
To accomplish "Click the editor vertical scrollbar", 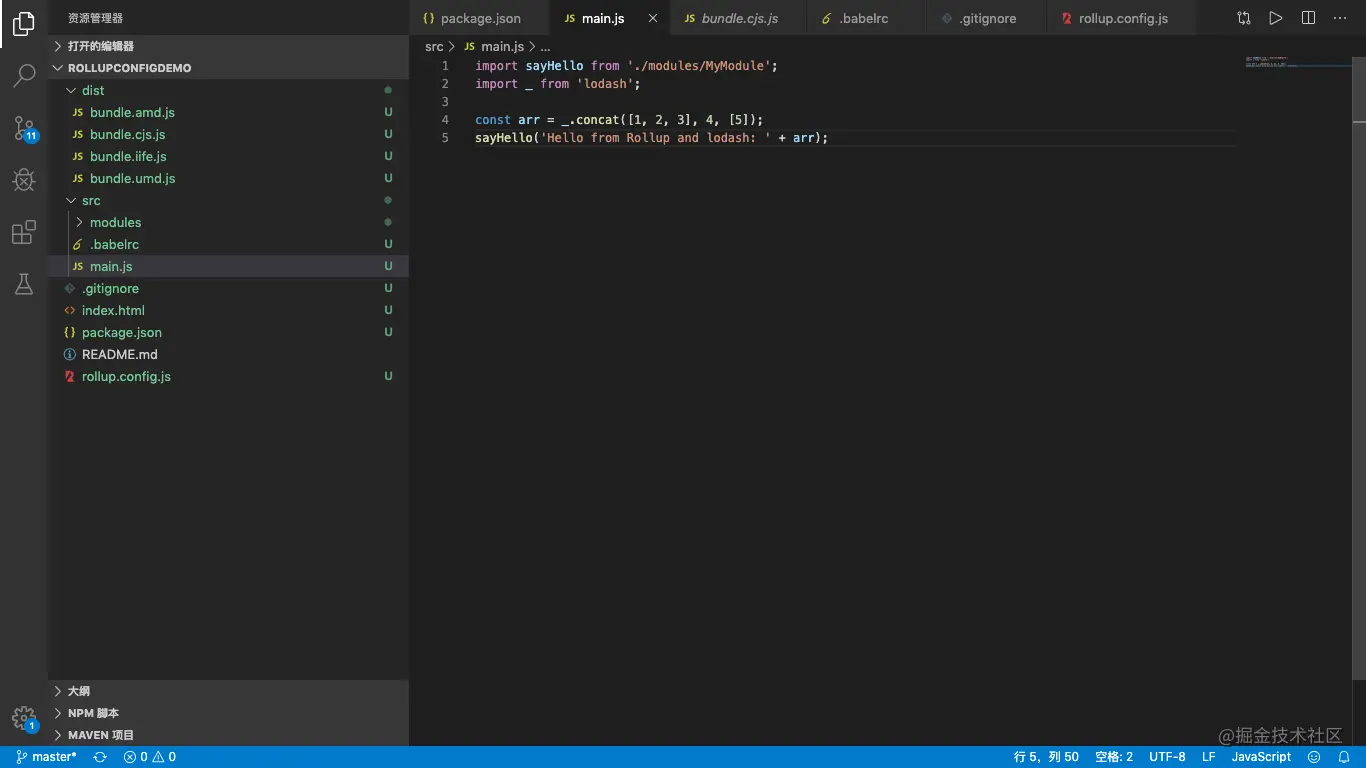I will [x=1359, y=370].
